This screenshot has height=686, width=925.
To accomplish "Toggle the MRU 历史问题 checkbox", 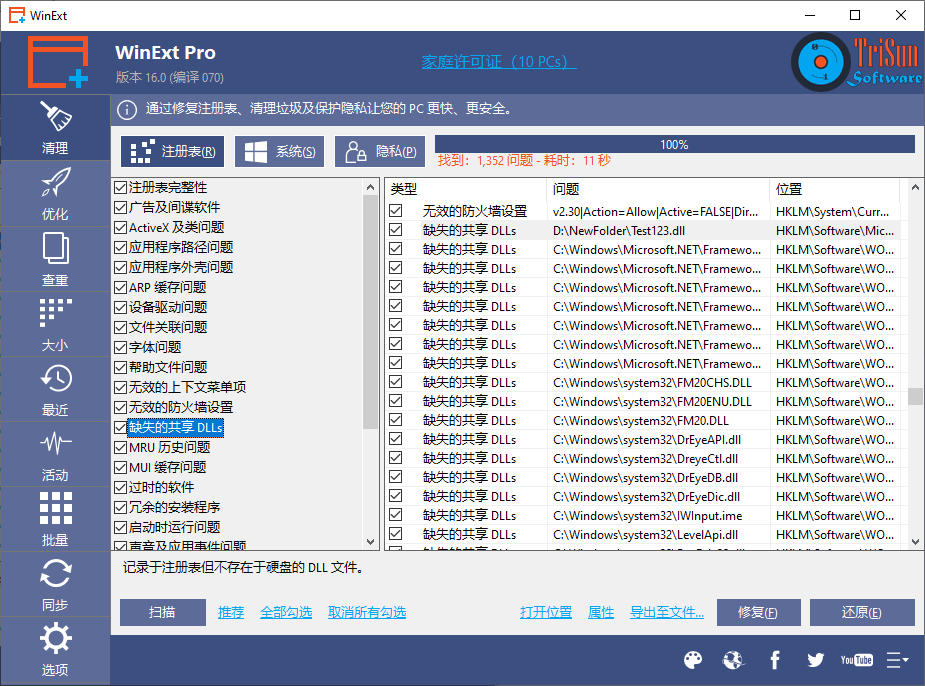I will pyautogui.click(x=121, y=448).
